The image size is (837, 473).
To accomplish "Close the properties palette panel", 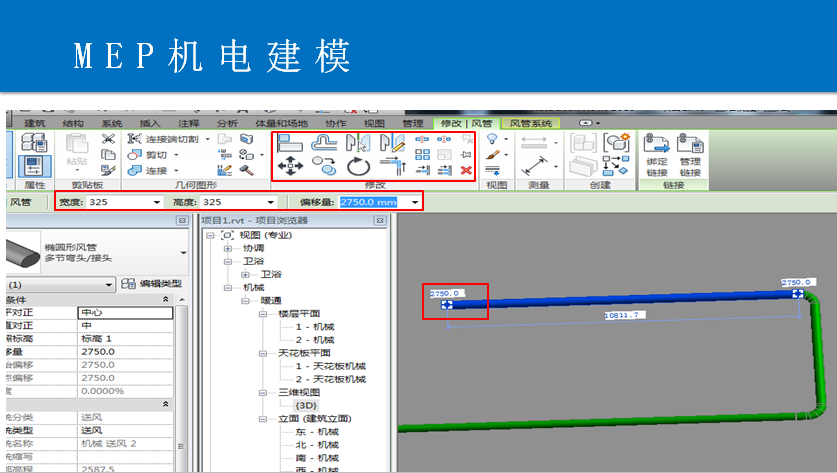I will (x=182, y=220).
